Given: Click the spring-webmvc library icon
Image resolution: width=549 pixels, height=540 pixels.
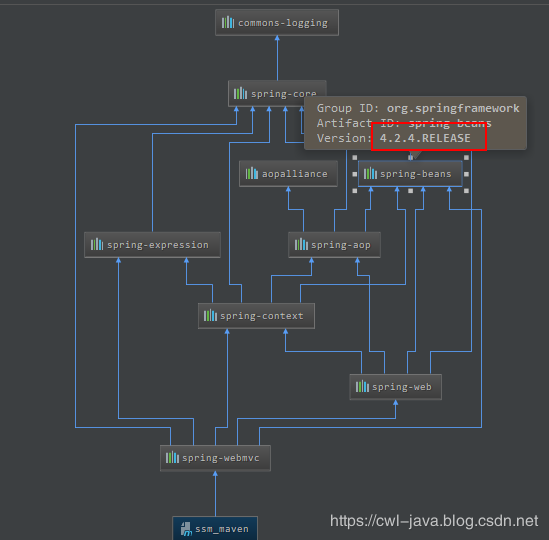Looking at the screenshot, I should (x=172, y=458).
